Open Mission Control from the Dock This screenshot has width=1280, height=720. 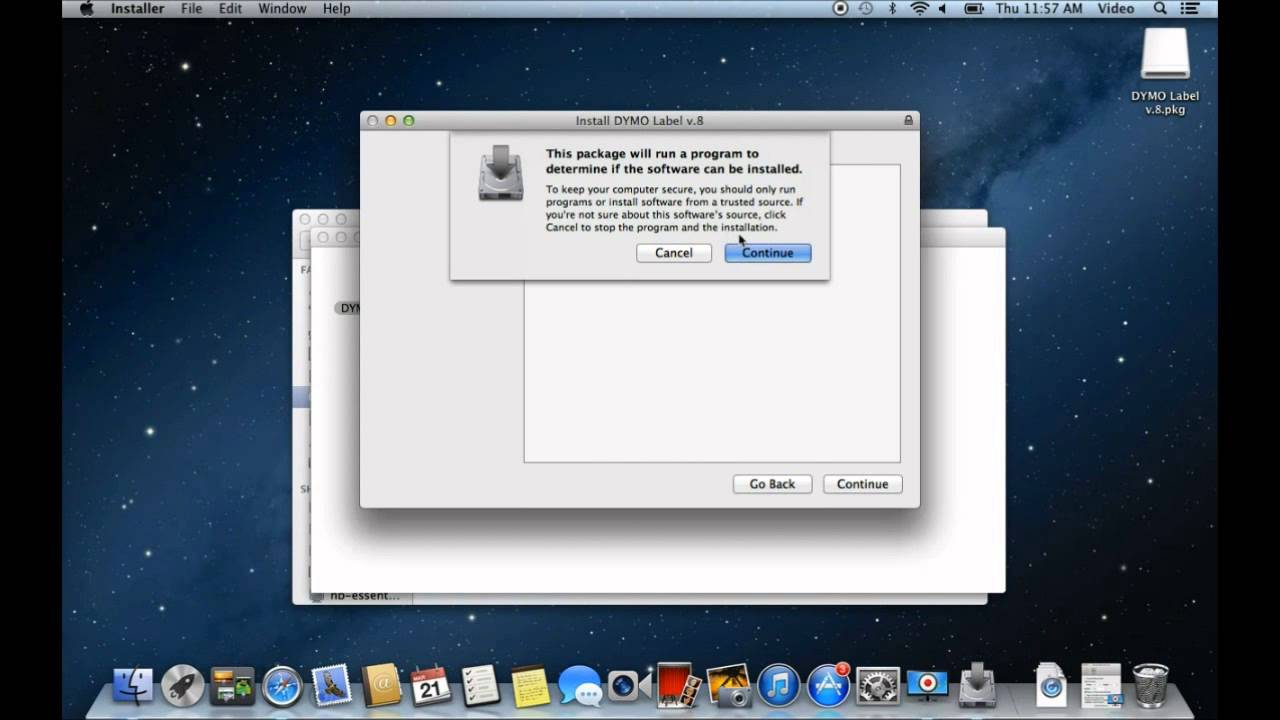point(233,686)
